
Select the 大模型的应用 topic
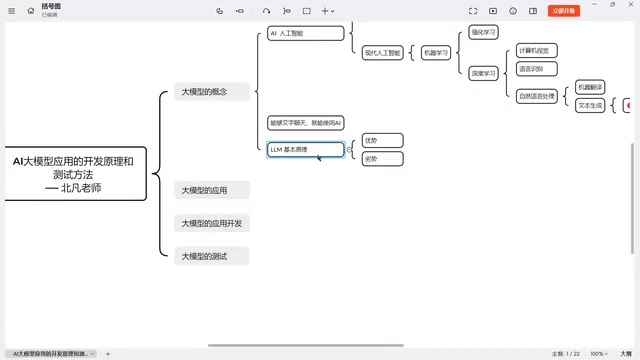click(x=212, y=190)
